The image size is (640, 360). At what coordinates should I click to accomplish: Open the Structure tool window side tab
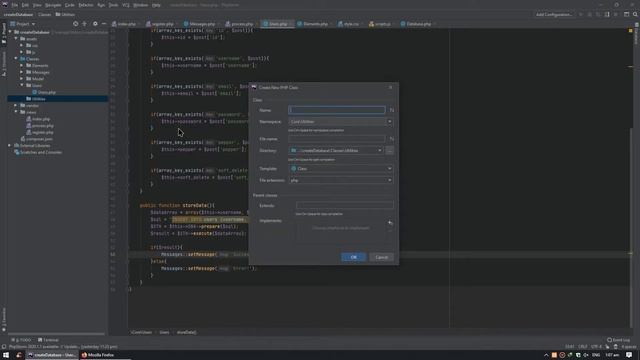(4, 64)
